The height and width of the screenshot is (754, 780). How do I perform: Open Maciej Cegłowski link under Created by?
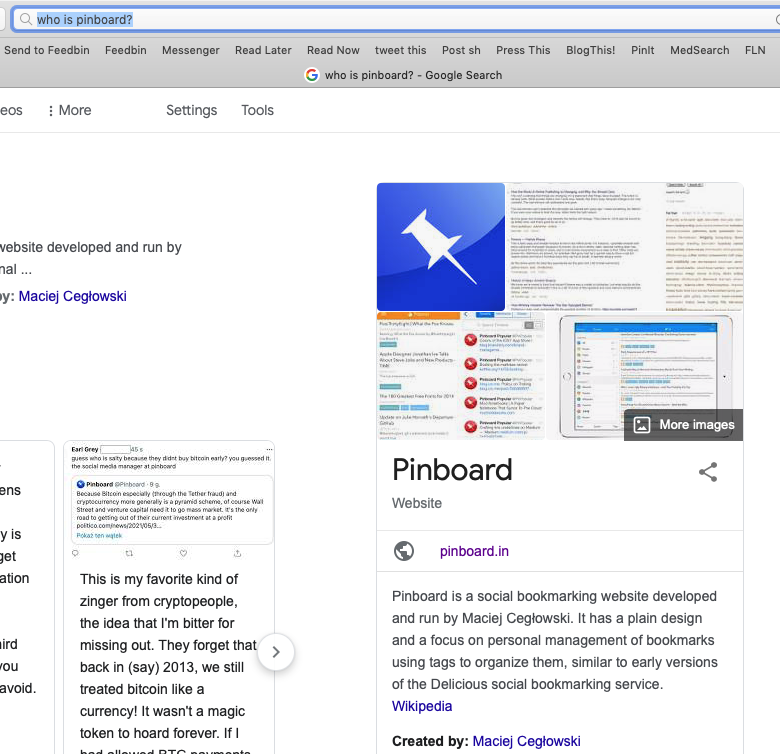click(x=526, y=741)
